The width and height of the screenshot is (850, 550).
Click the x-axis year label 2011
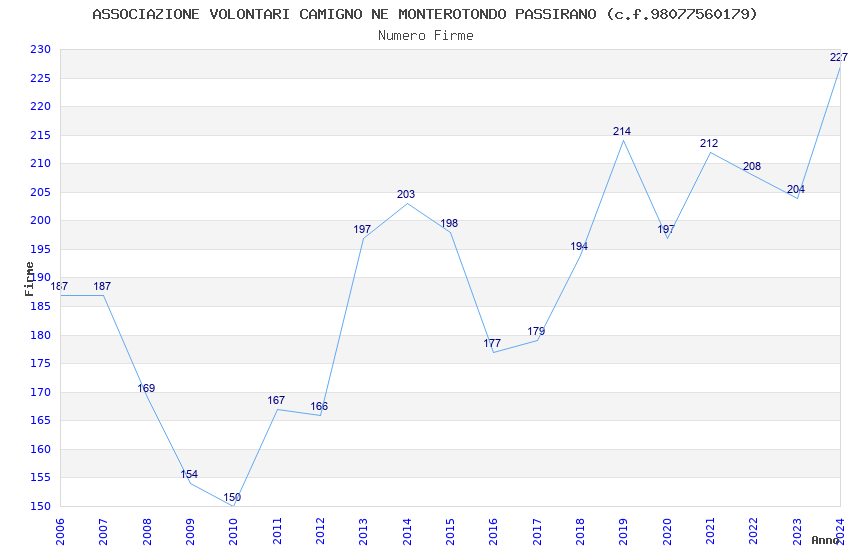coord(276,532)
